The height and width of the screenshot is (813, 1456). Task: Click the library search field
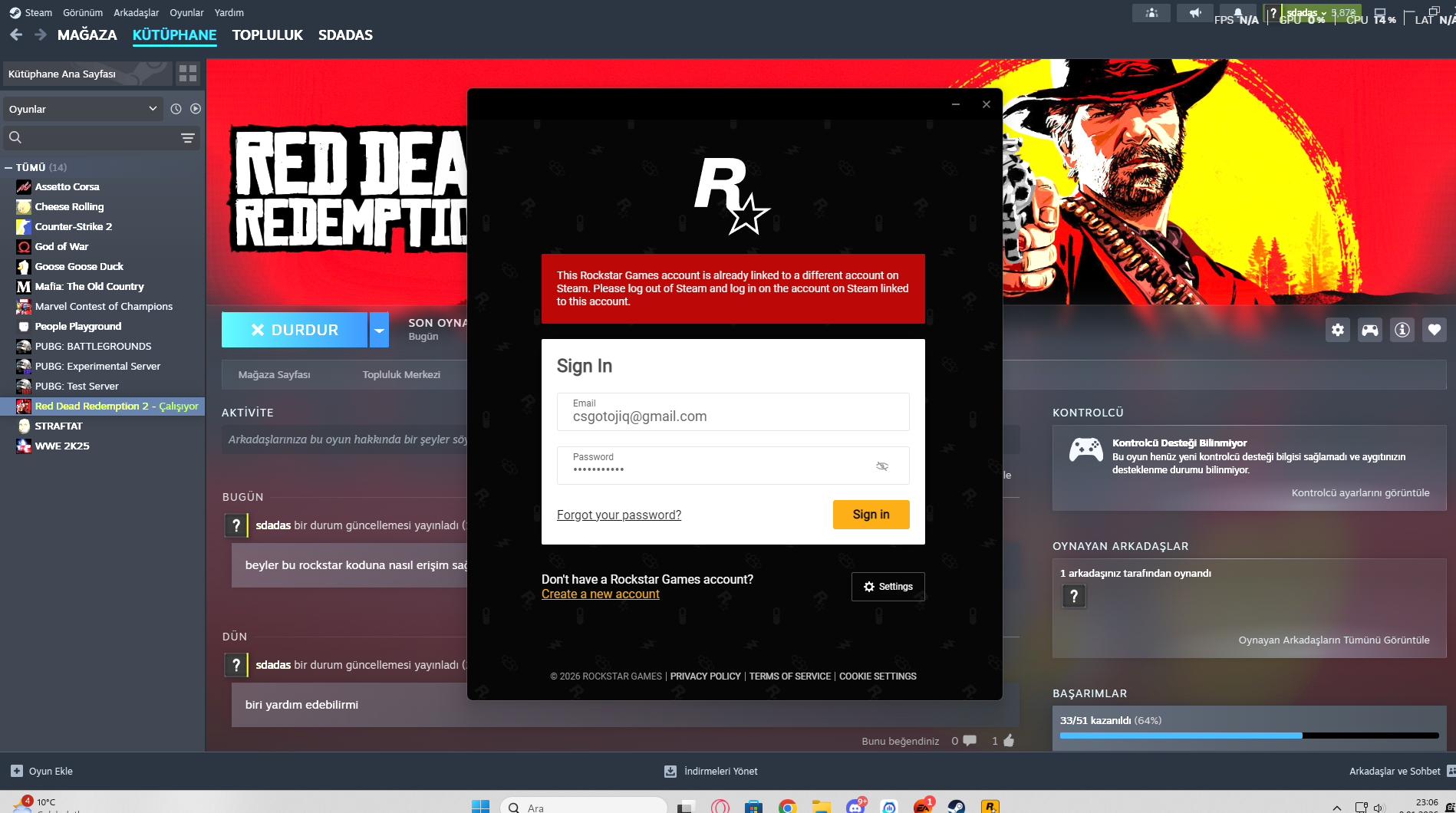102,138
